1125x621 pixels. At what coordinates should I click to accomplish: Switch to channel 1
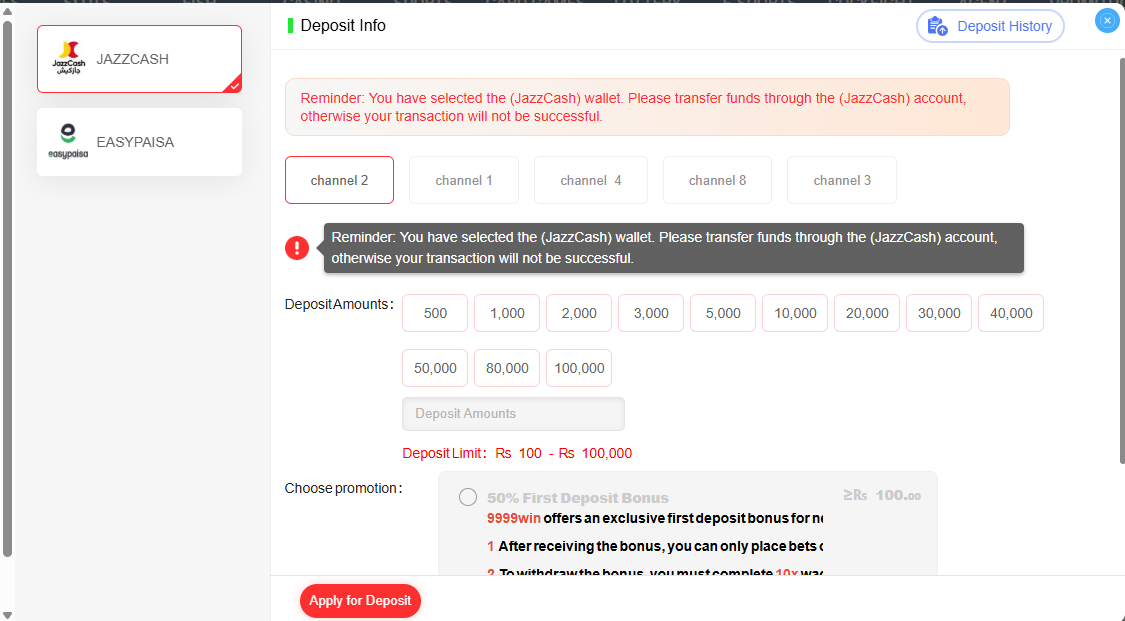pyautogui.click(x=463, y=180)
